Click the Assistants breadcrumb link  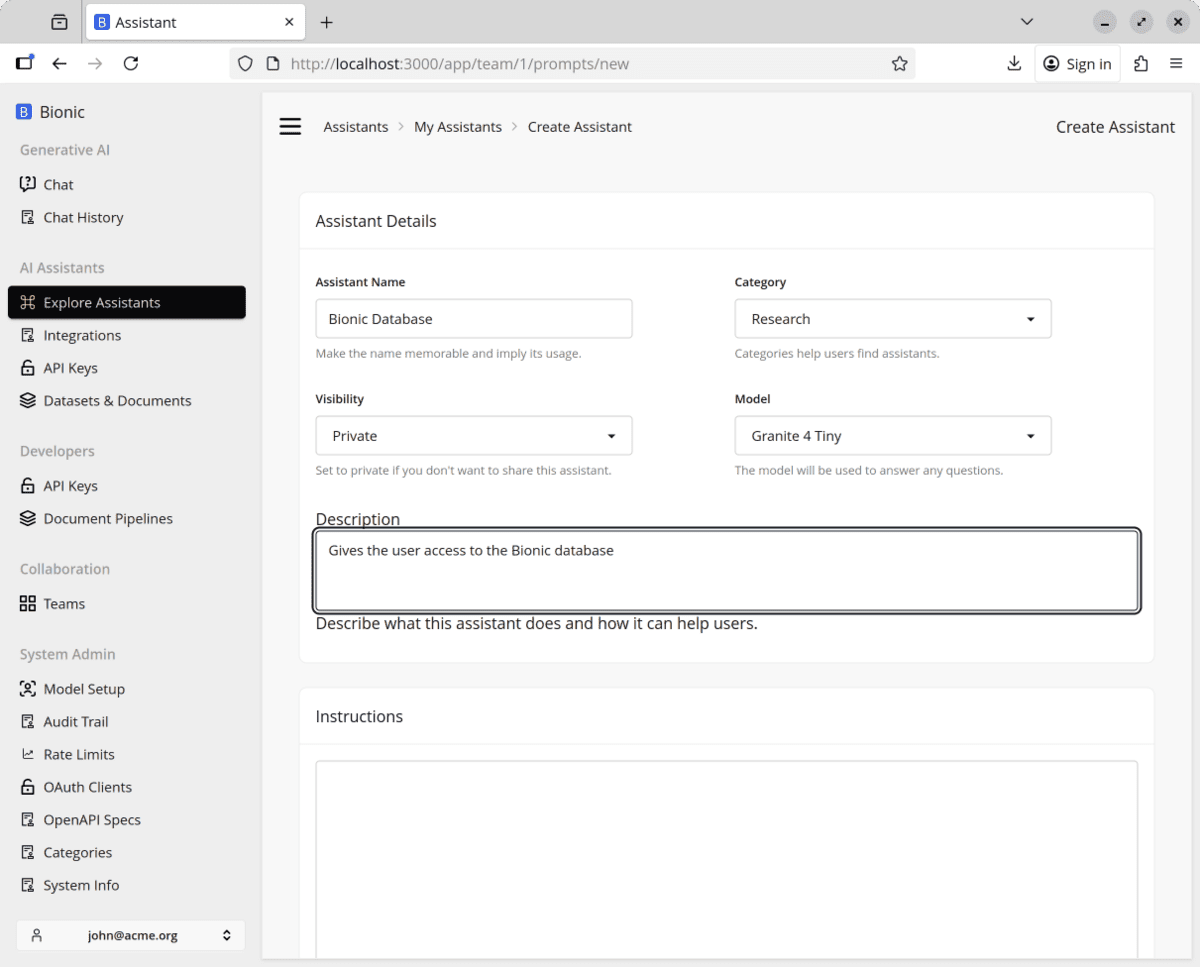point(355,127)
